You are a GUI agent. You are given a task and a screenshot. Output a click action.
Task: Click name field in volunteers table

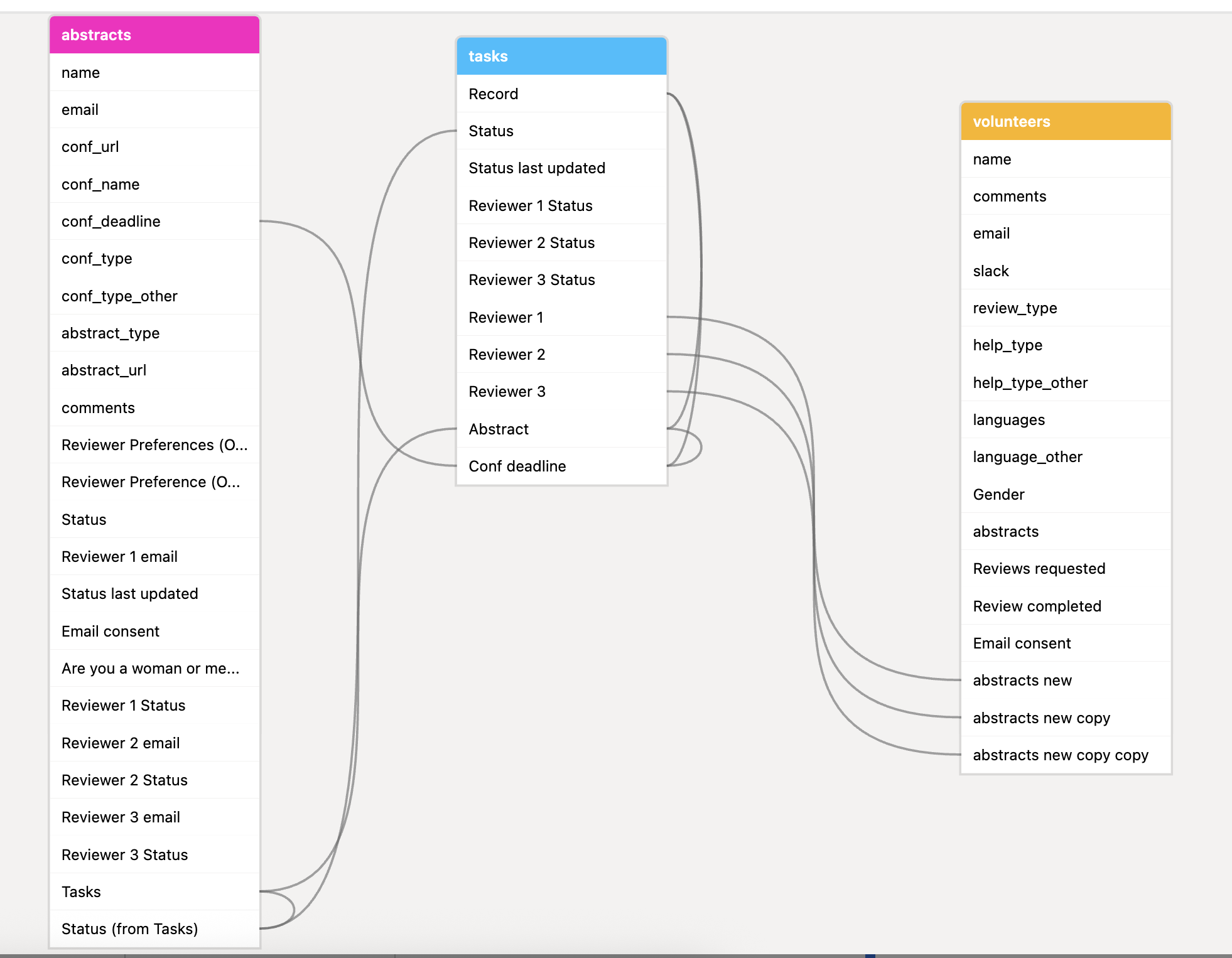[x=1066, y=159]
